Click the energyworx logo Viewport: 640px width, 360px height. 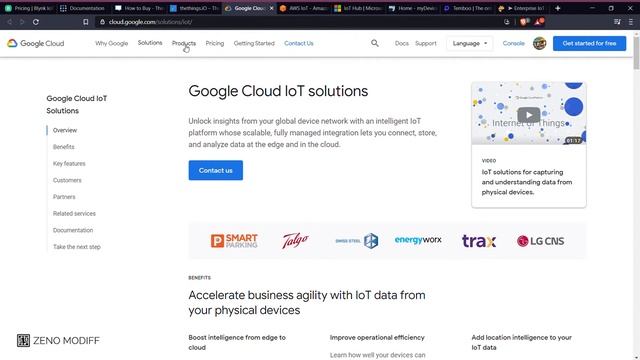click(418, 240)
